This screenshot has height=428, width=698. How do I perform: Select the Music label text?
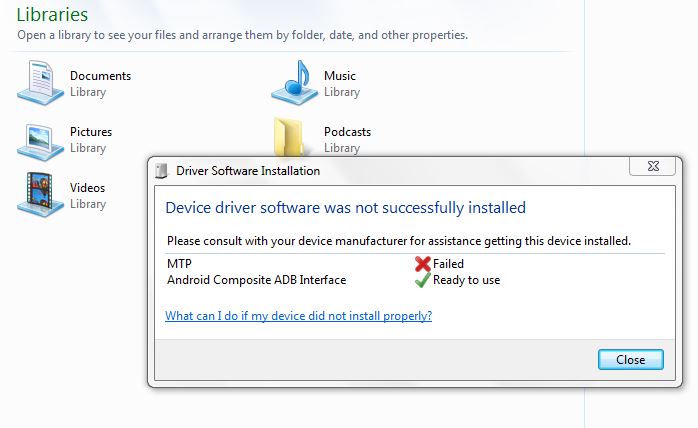(x=340, y=76)
